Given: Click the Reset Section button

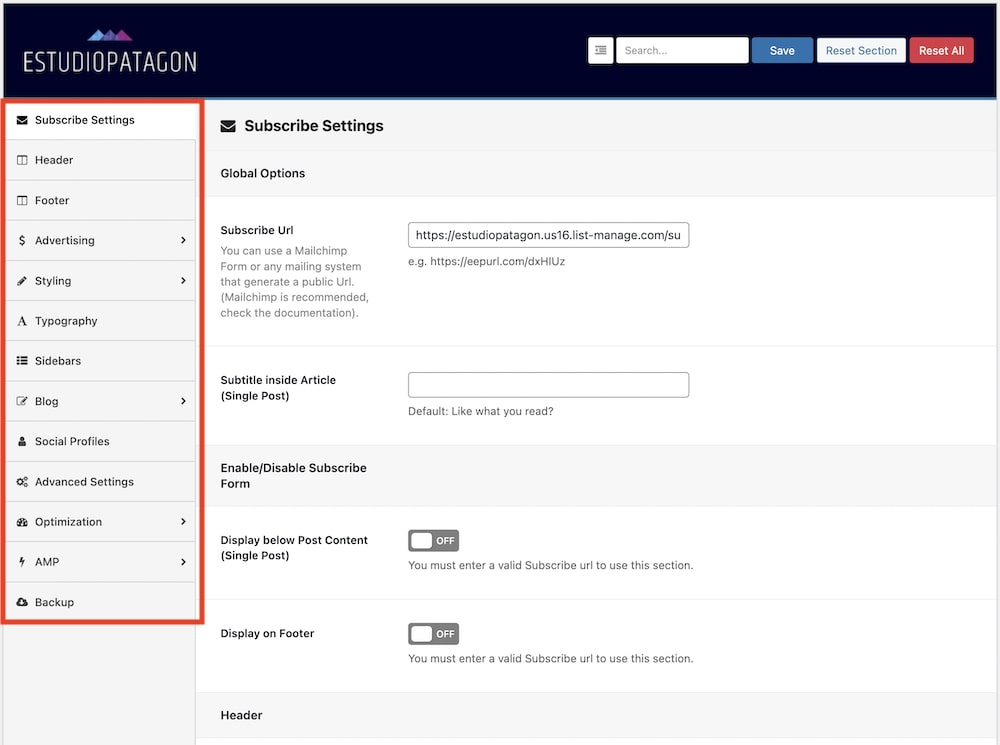Looking at the screenshot, I should pyautogui.click(x=861, y=49).
